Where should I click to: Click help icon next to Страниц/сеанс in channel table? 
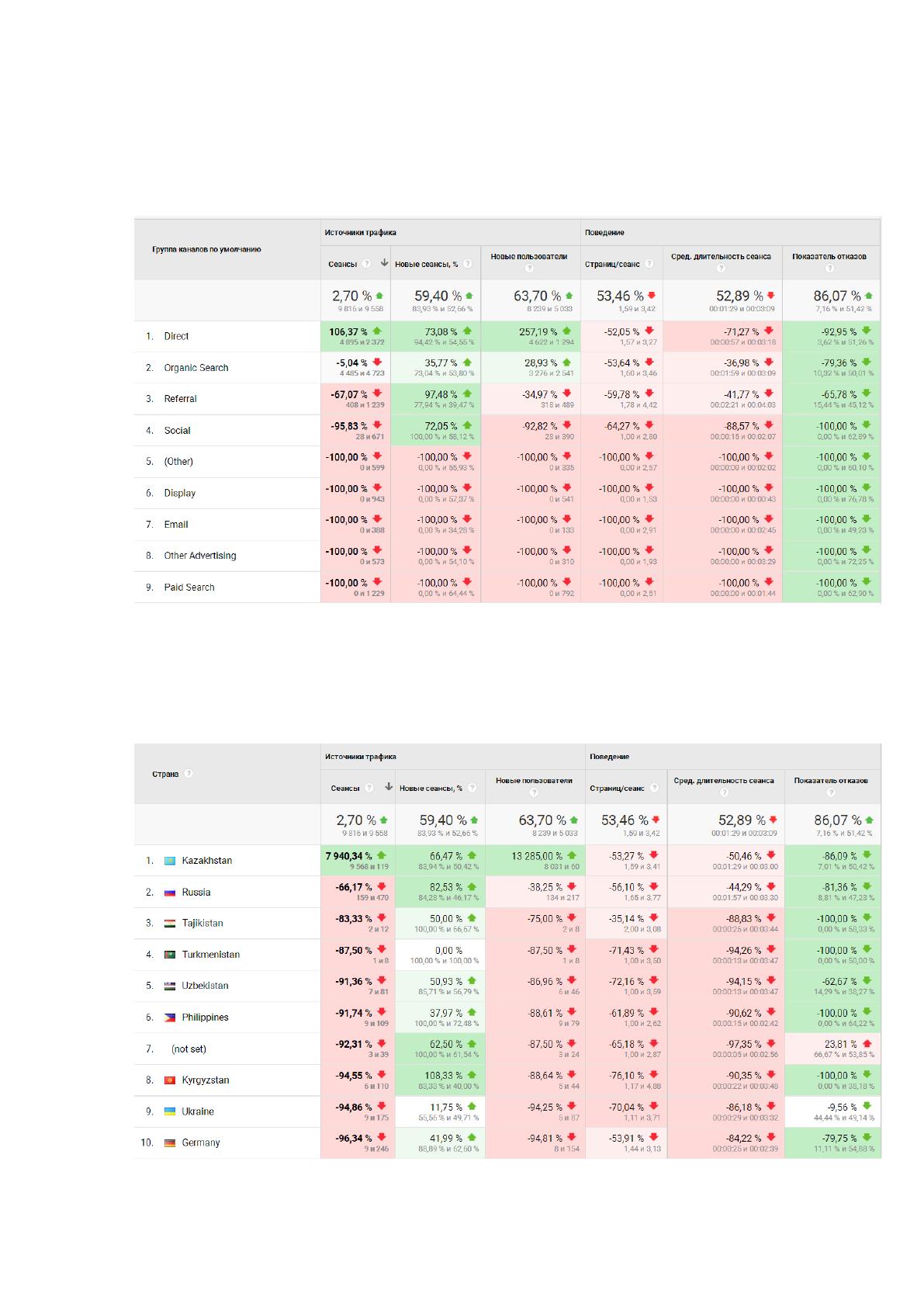click(x=649, y=264)
